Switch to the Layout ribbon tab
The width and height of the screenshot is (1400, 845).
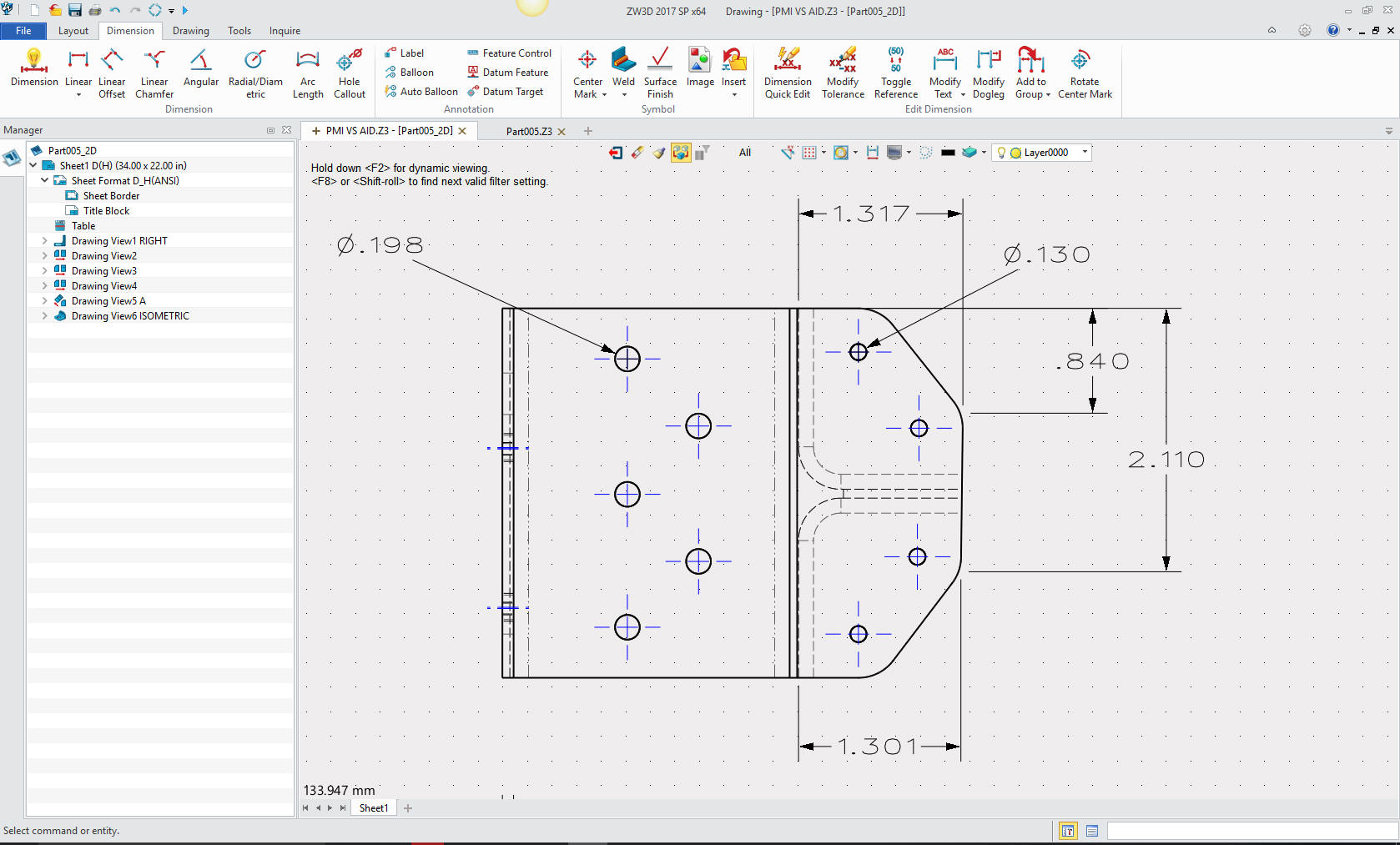tap(73, 31)
